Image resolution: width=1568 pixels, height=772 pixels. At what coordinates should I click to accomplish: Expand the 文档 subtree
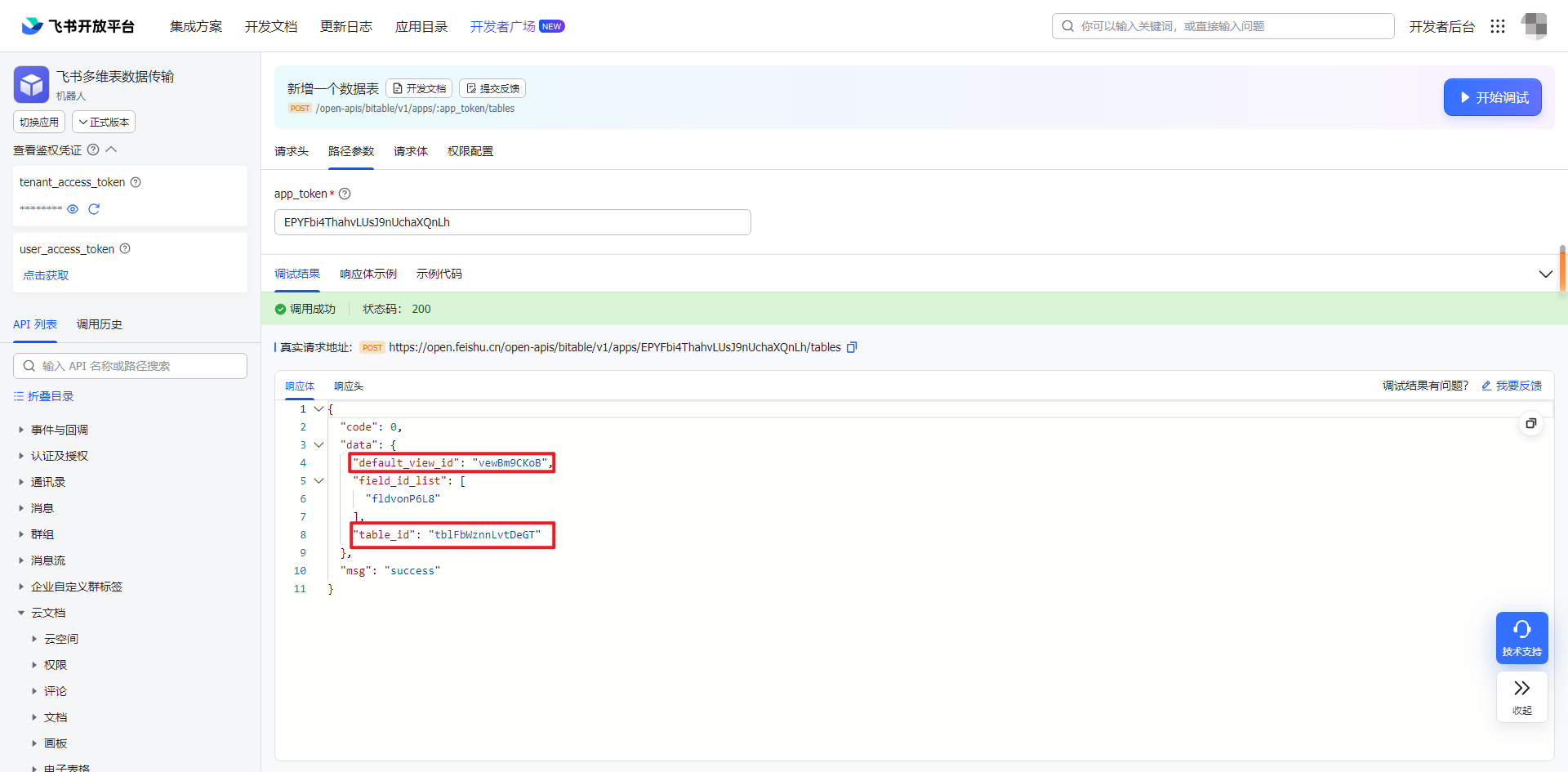(x=34, y=717)
